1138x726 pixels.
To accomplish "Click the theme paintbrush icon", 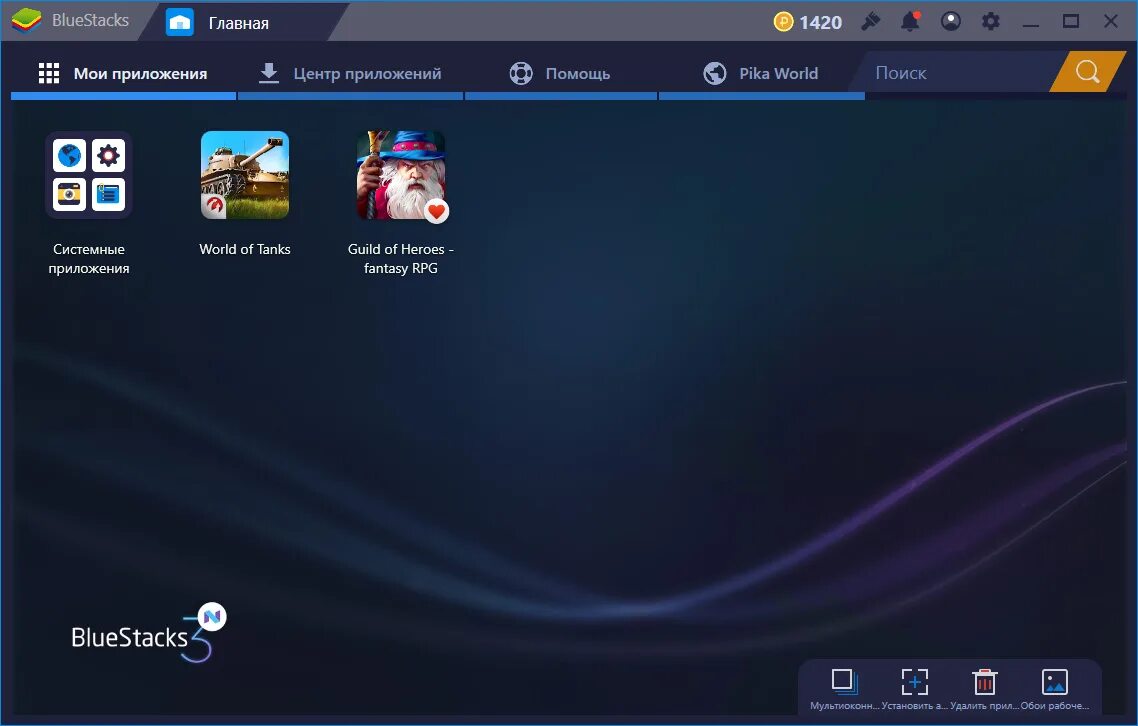I will click(871, 20).
